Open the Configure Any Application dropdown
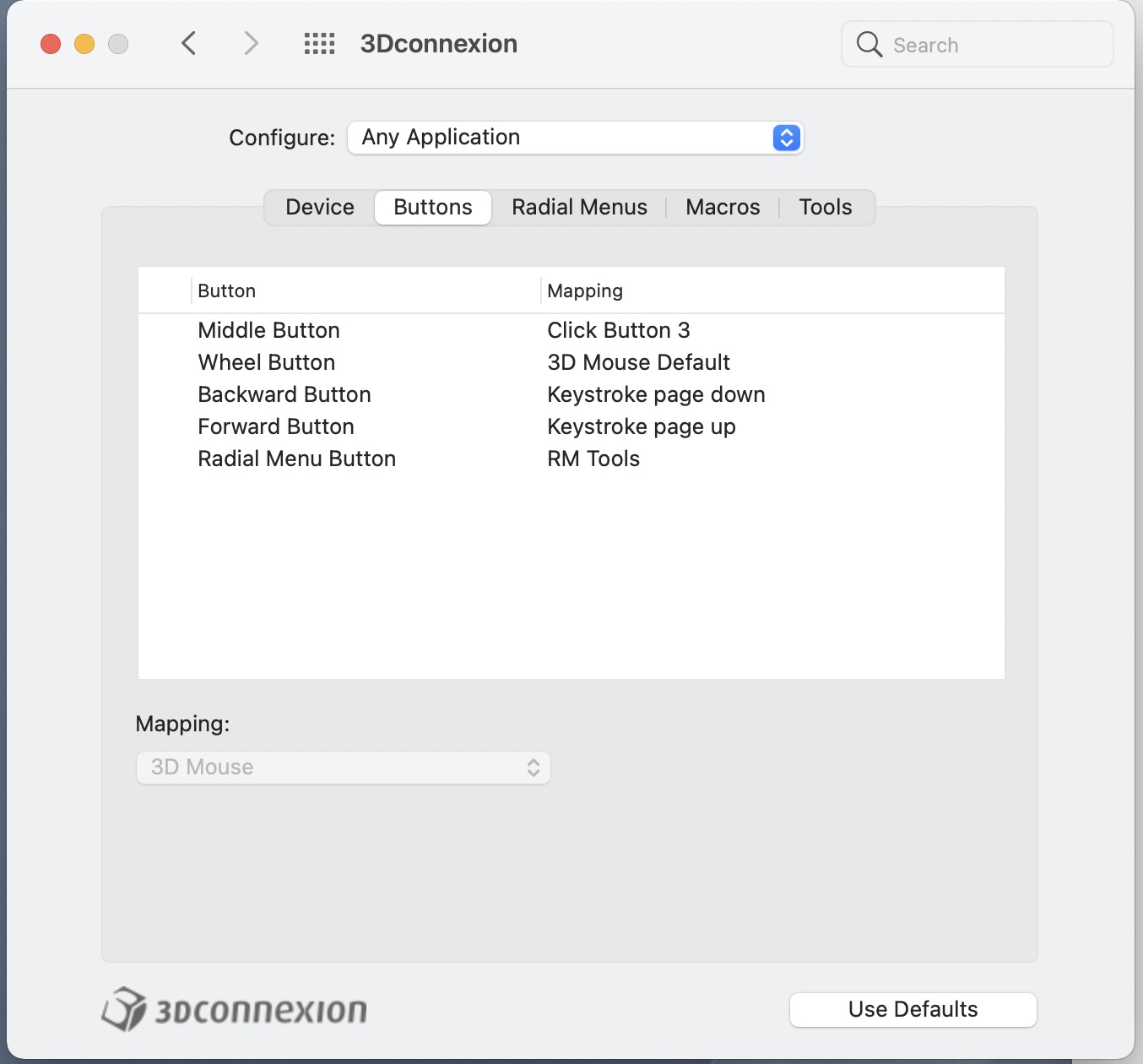Image resolution: width=1143 pixels, height=1064 pixels. click(x=576, y=138)
